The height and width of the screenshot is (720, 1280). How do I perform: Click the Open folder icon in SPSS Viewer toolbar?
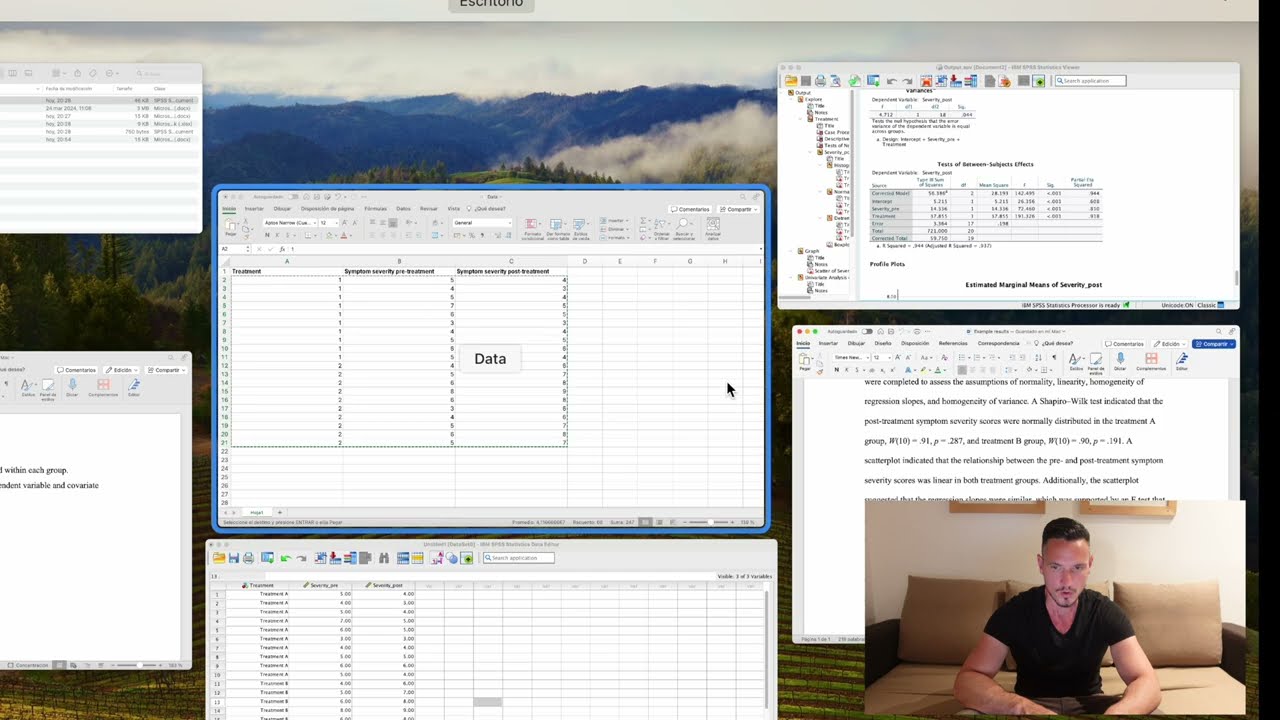click(x=791, y=81)
